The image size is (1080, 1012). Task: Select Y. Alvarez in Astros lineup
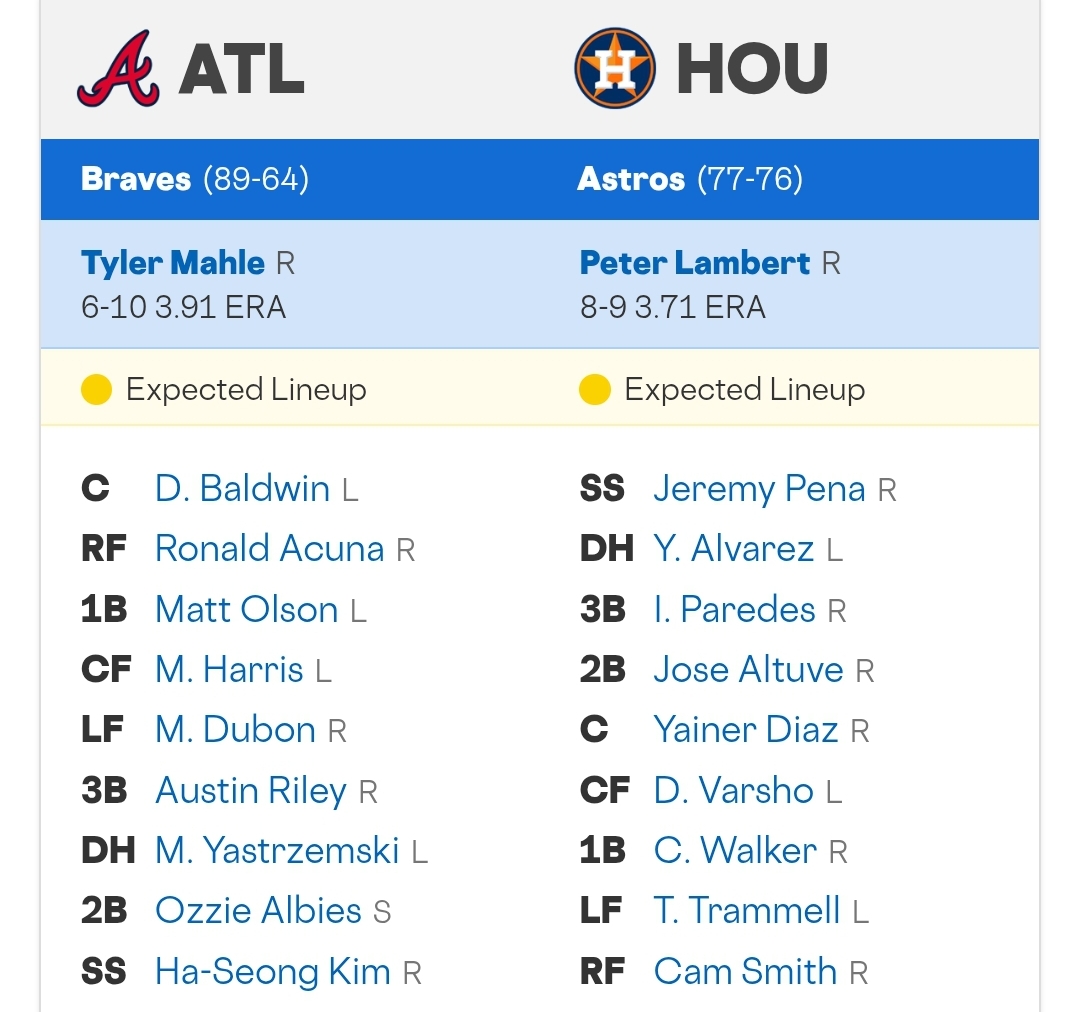click(734, 549)
